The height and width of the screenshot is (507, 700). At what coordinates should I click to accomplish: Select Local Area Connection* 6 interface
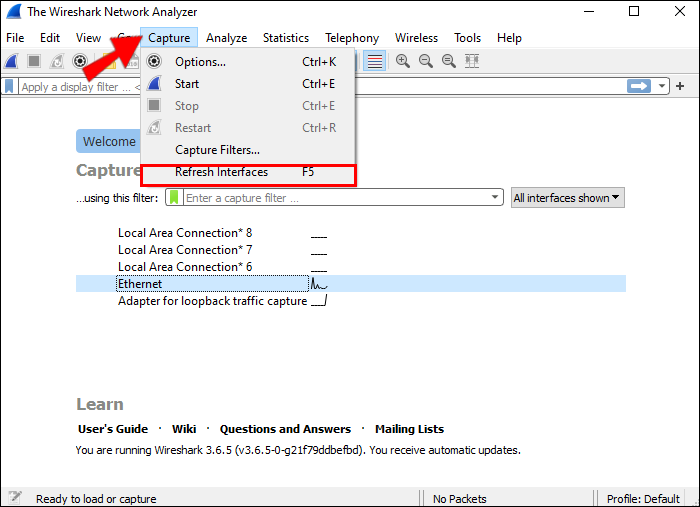click(x=185, y=266)
